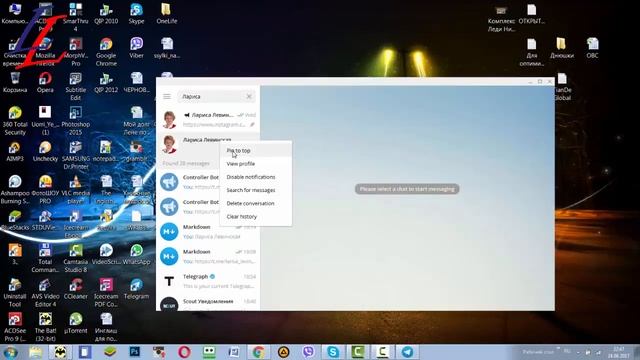Select Disable notifications option

pos(256,177)
